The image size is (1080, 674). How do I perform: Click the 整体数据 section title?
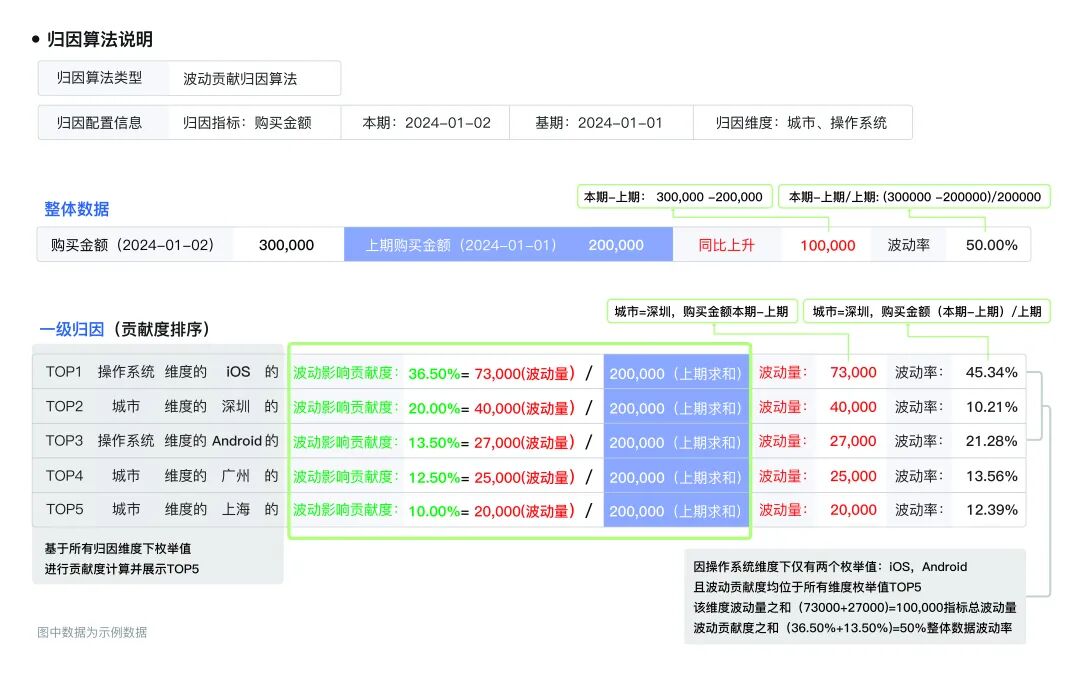click(x=76, y=209)
